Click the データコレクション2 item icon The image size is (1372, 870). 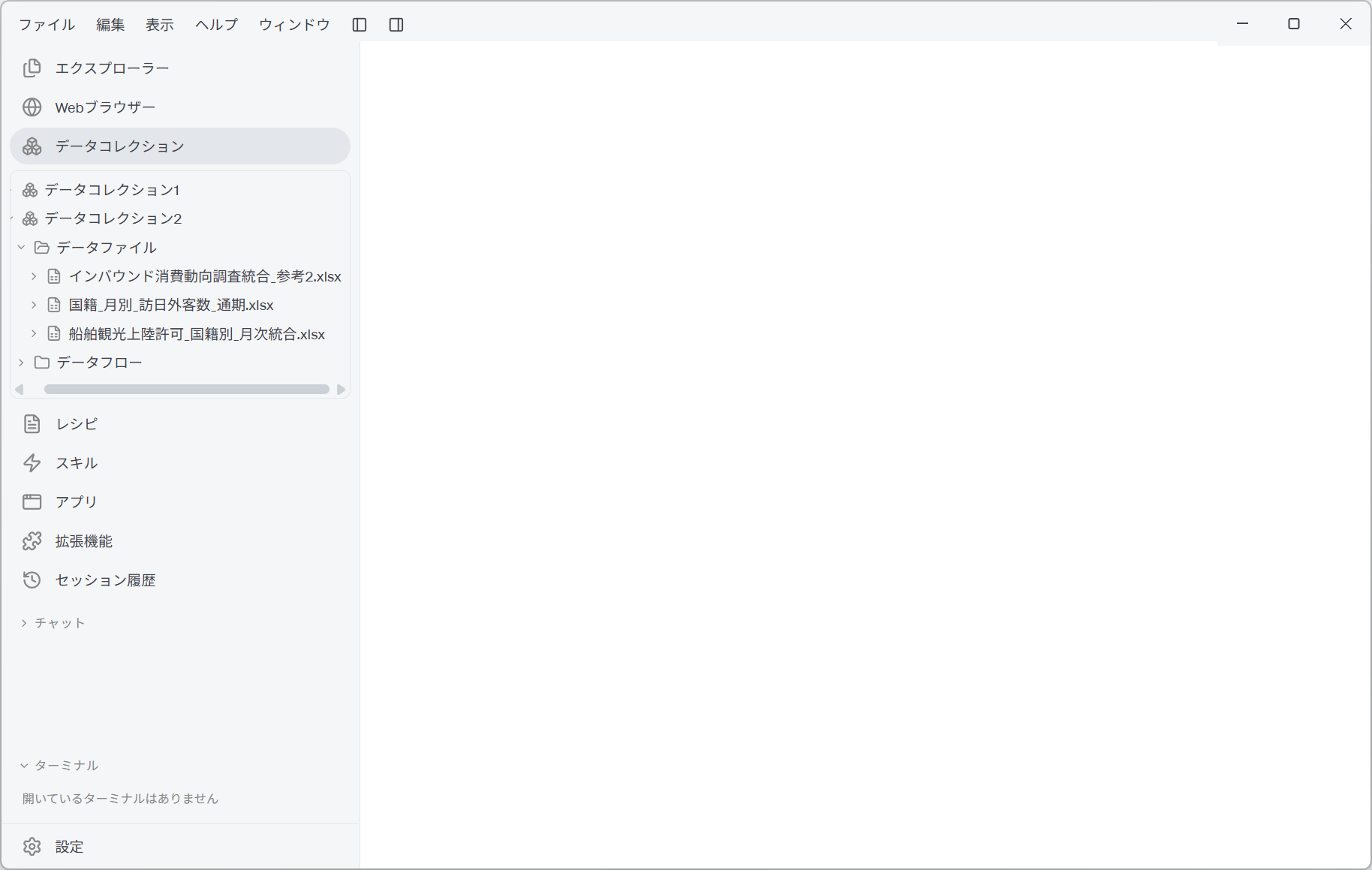pos(30,218)
